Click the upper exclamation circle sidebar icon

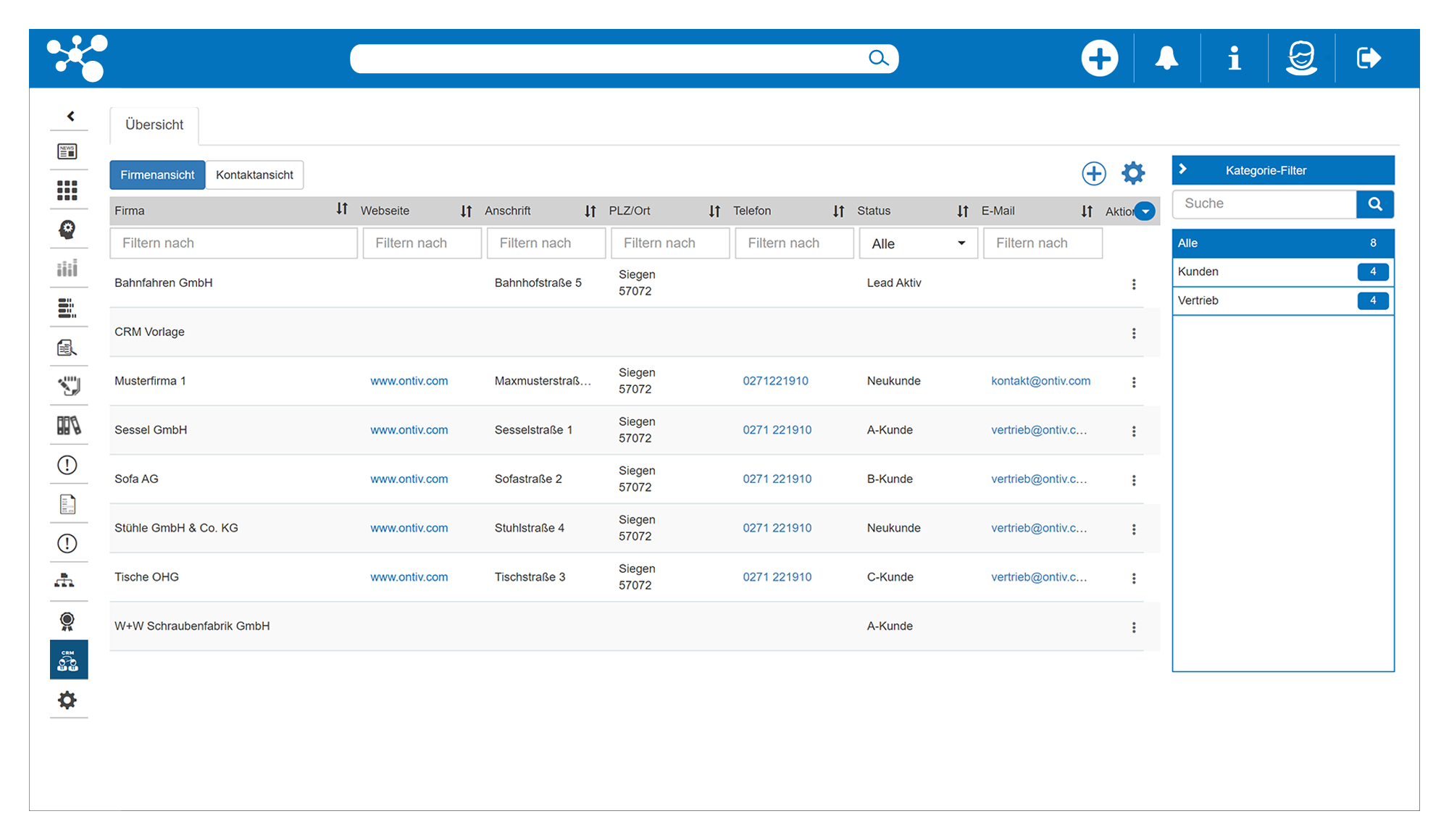pyautogui.click(x=67, y=465)
